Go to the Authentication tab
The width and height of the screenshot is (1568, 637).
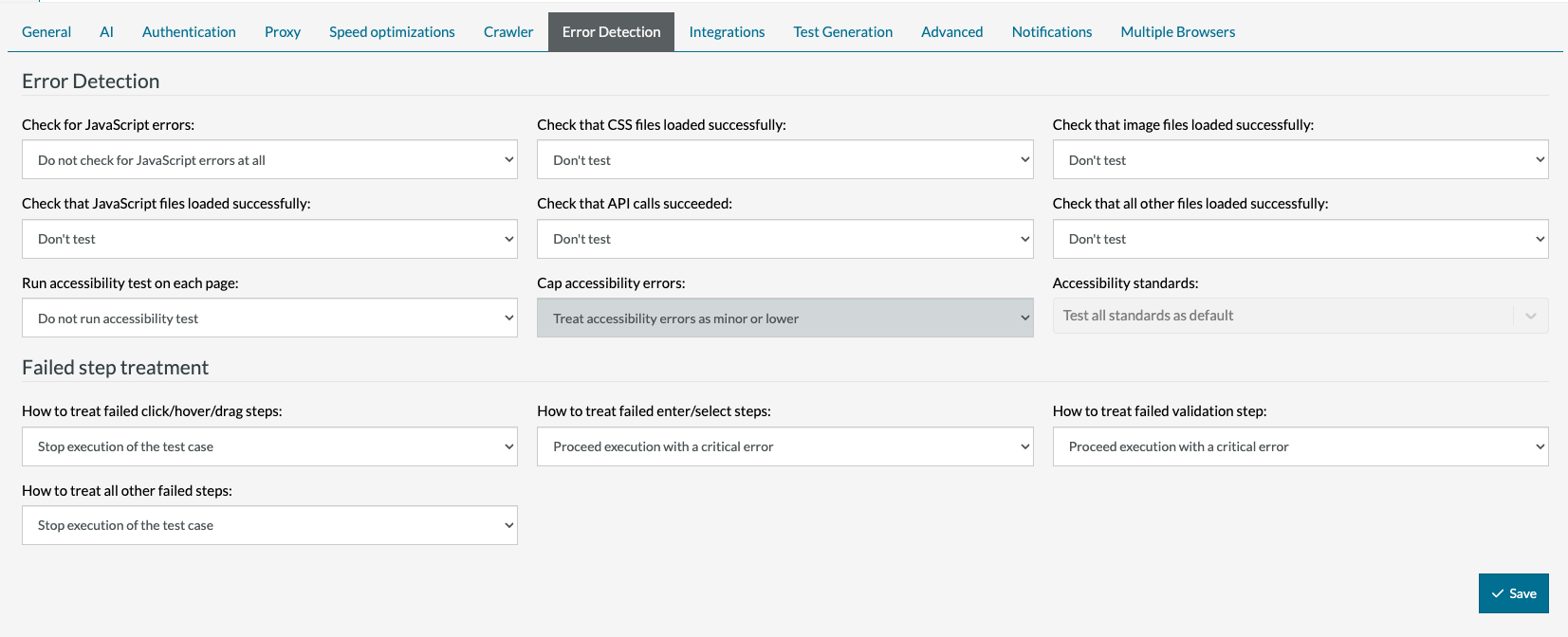pyautogui.click(x=189, y=32)
